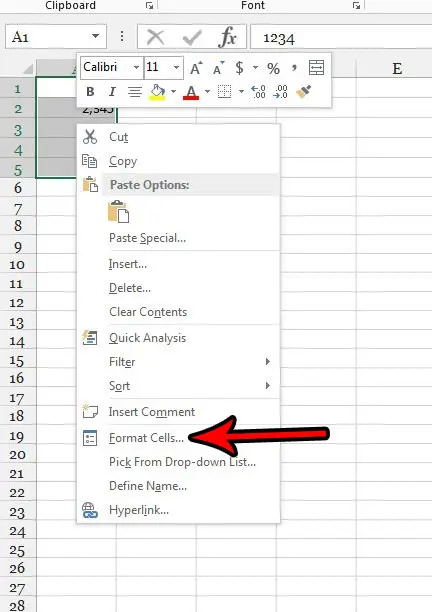
Task: Choose Insert Comment
Action: pyautogui.click(x=178, y=412)
